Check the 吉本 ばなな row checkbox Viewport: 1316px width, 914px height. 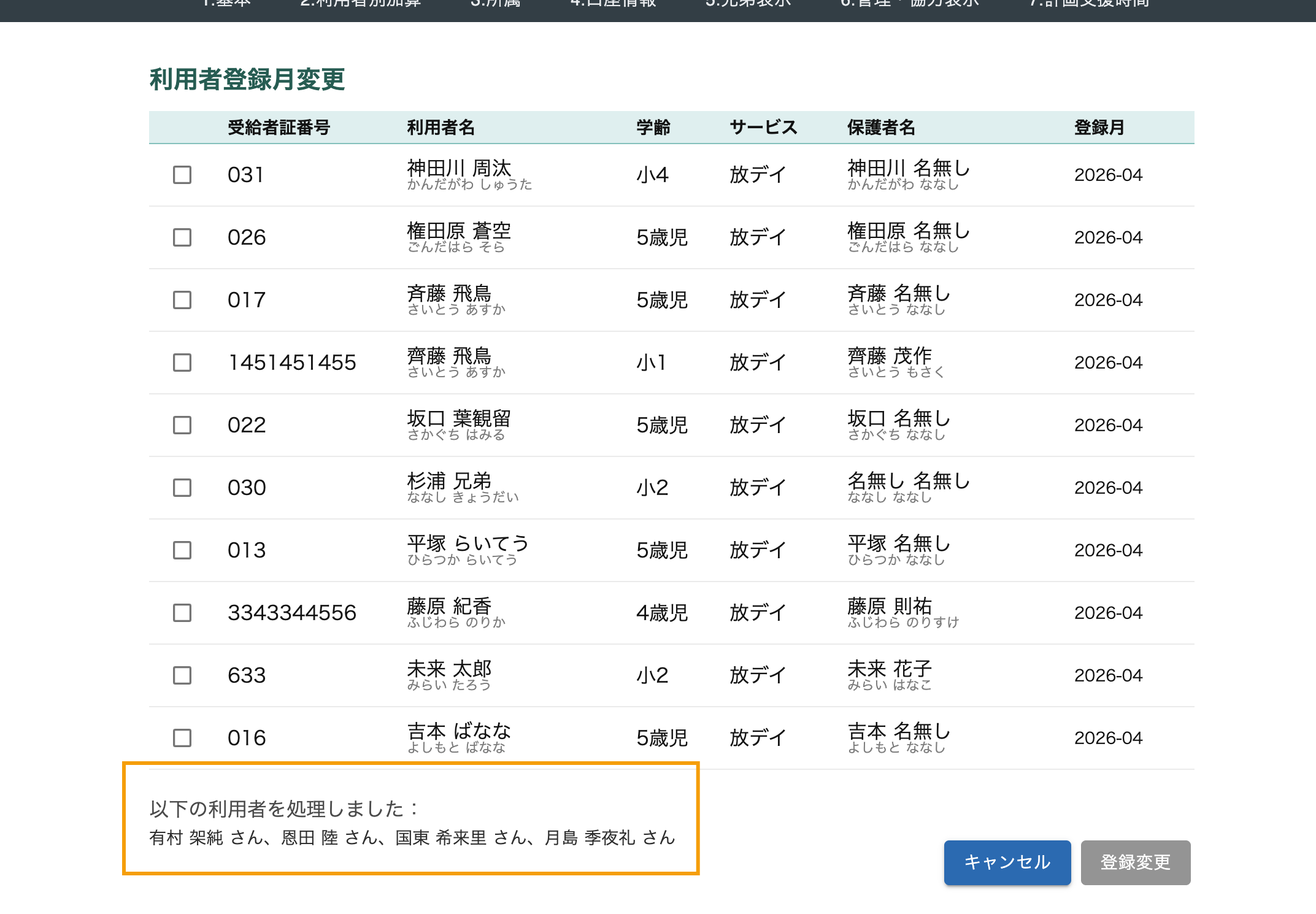click(182, 738)
